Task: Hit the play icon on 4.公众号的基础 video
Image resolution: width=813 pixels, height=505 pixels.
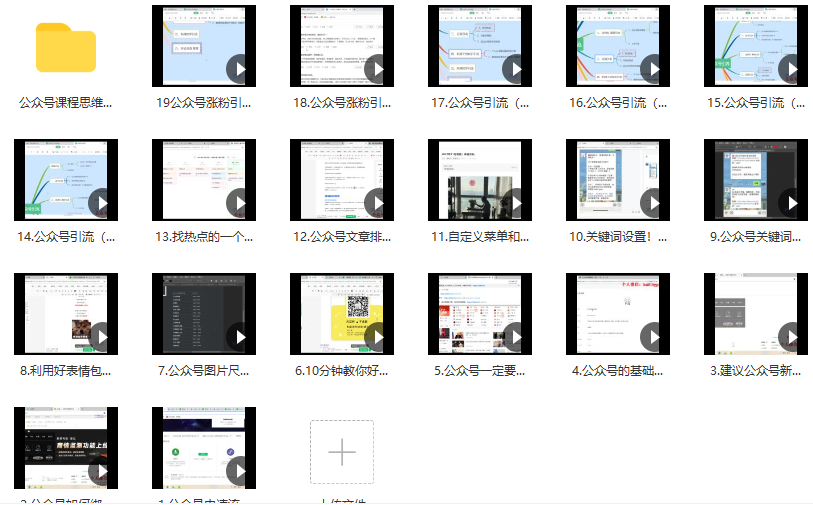Action: coord(652,337)
